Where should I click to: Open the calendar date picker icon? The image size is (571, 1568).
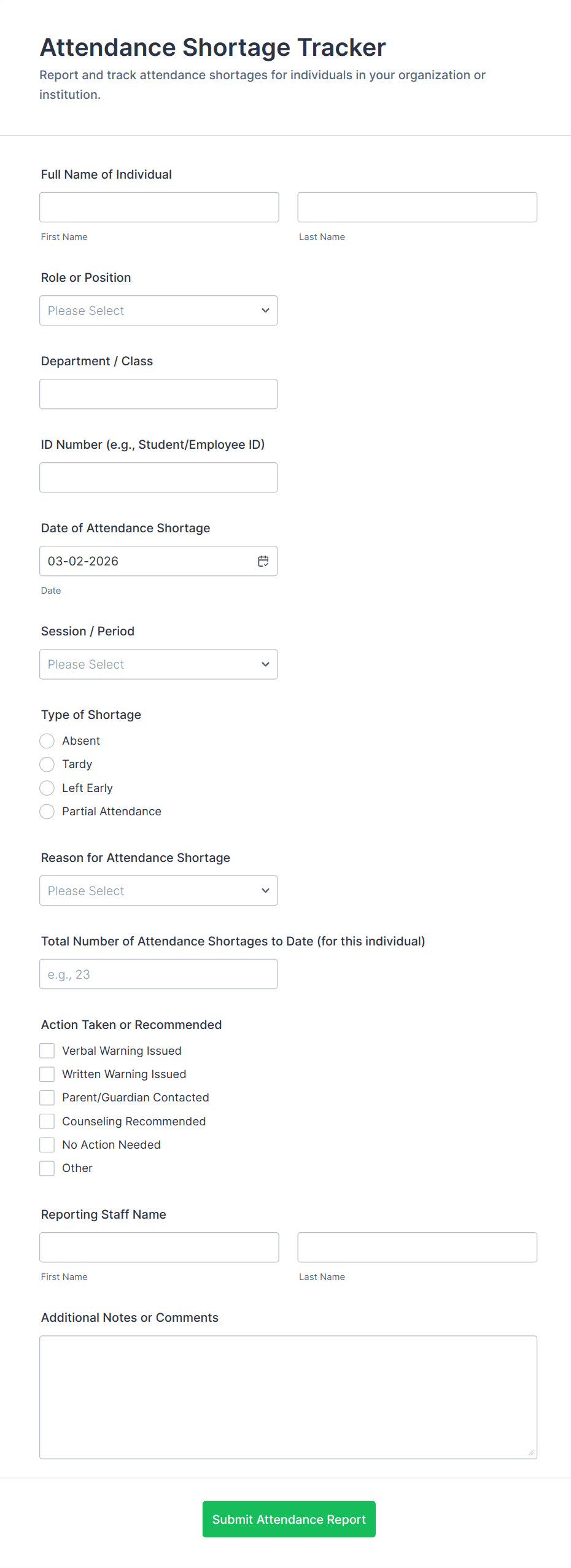tap(263, 561)
